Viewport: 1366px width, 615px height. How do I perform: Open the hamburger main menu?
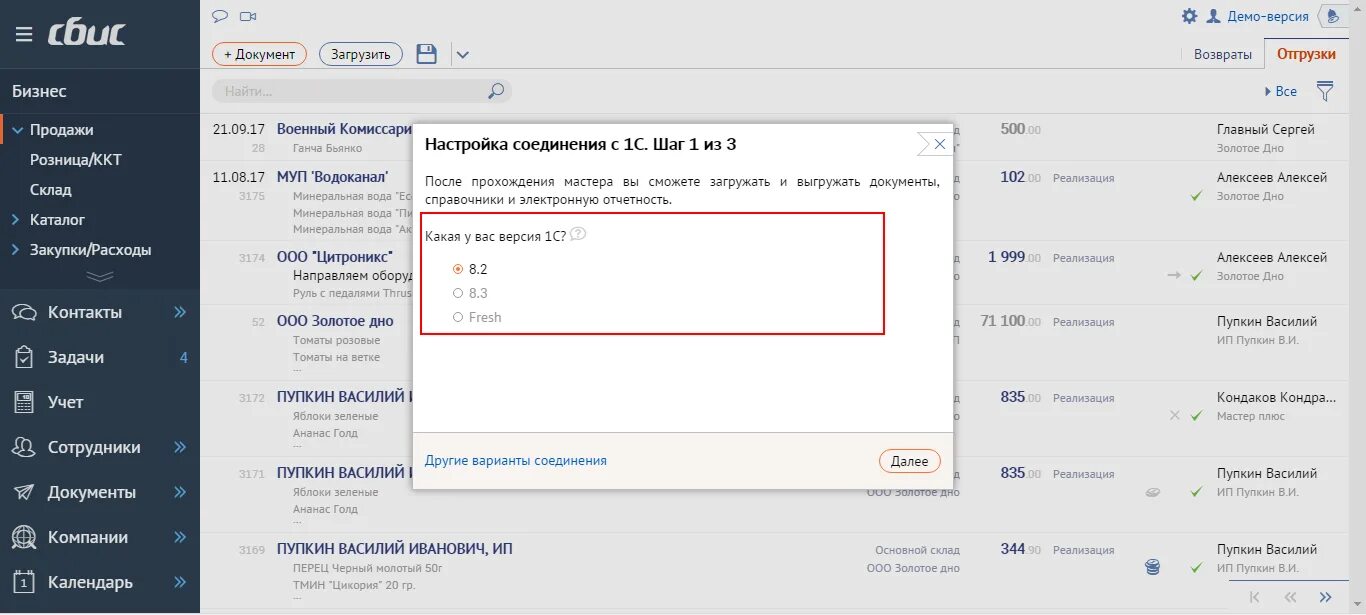coord(24,34)
